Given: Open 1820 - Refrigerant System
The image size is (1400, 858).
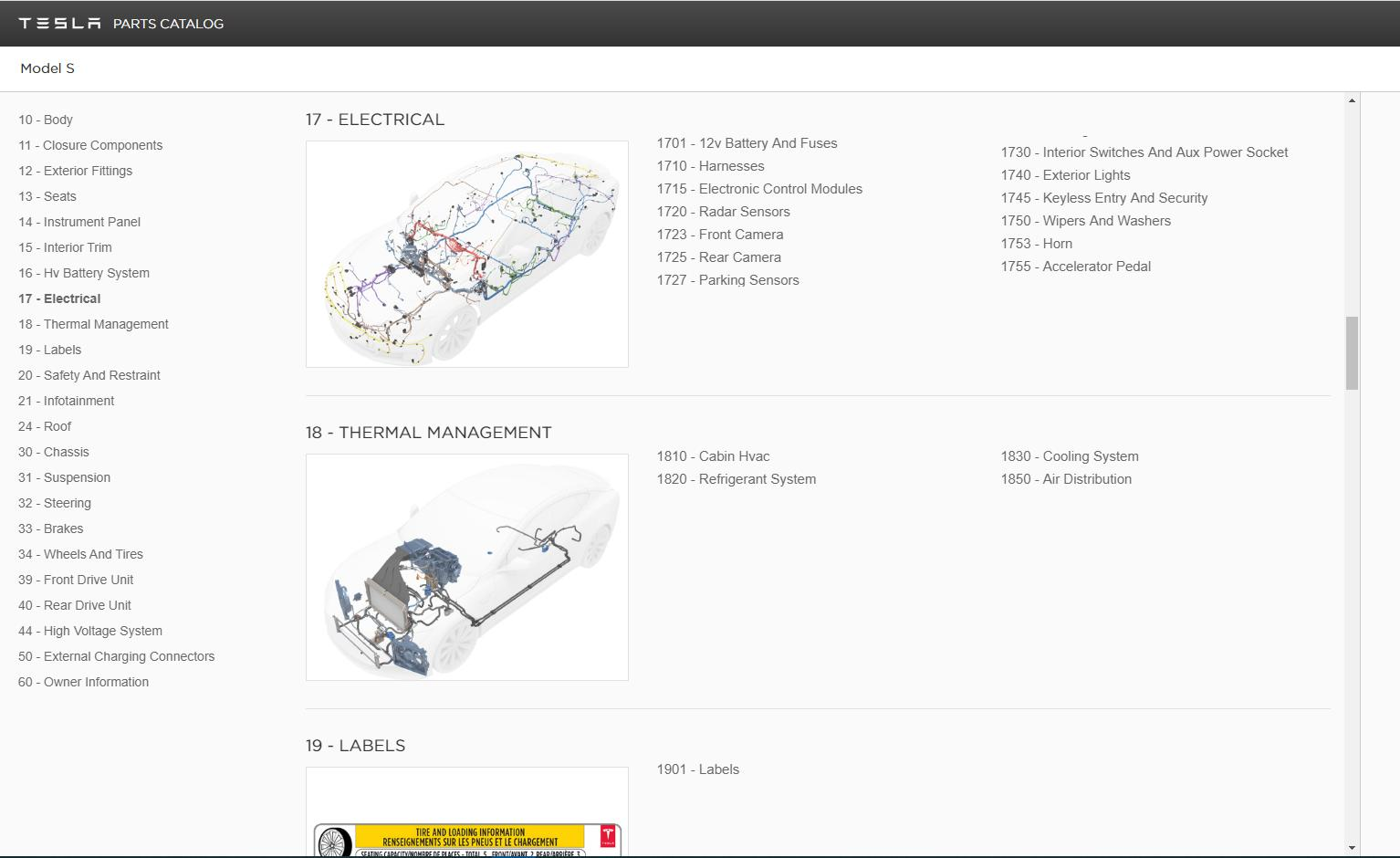Looking at the screenshot, I should click(737, 479).
